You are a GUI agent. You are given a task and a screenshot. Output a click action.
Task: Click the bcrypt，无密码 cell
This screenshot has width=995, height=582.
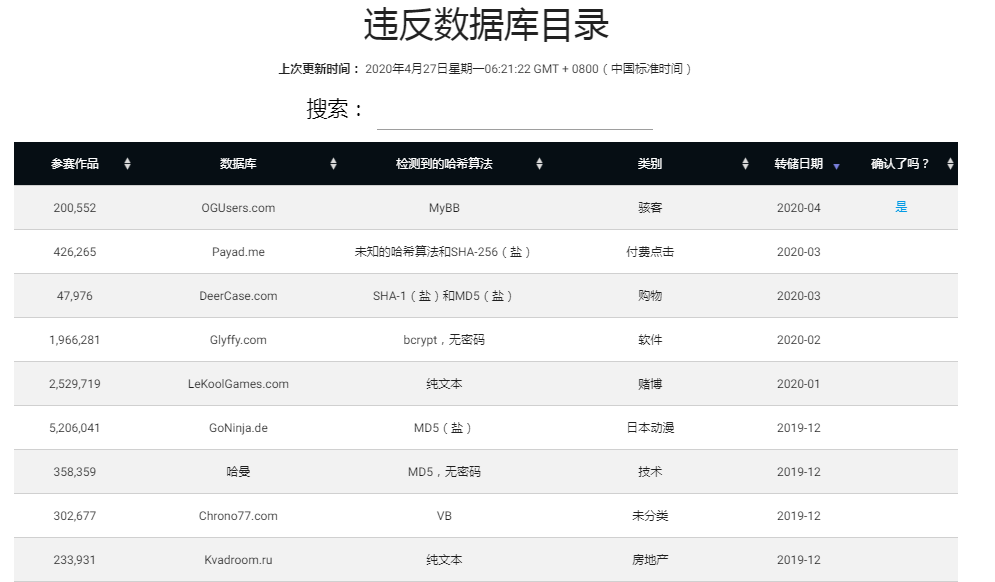click(444, 340)
